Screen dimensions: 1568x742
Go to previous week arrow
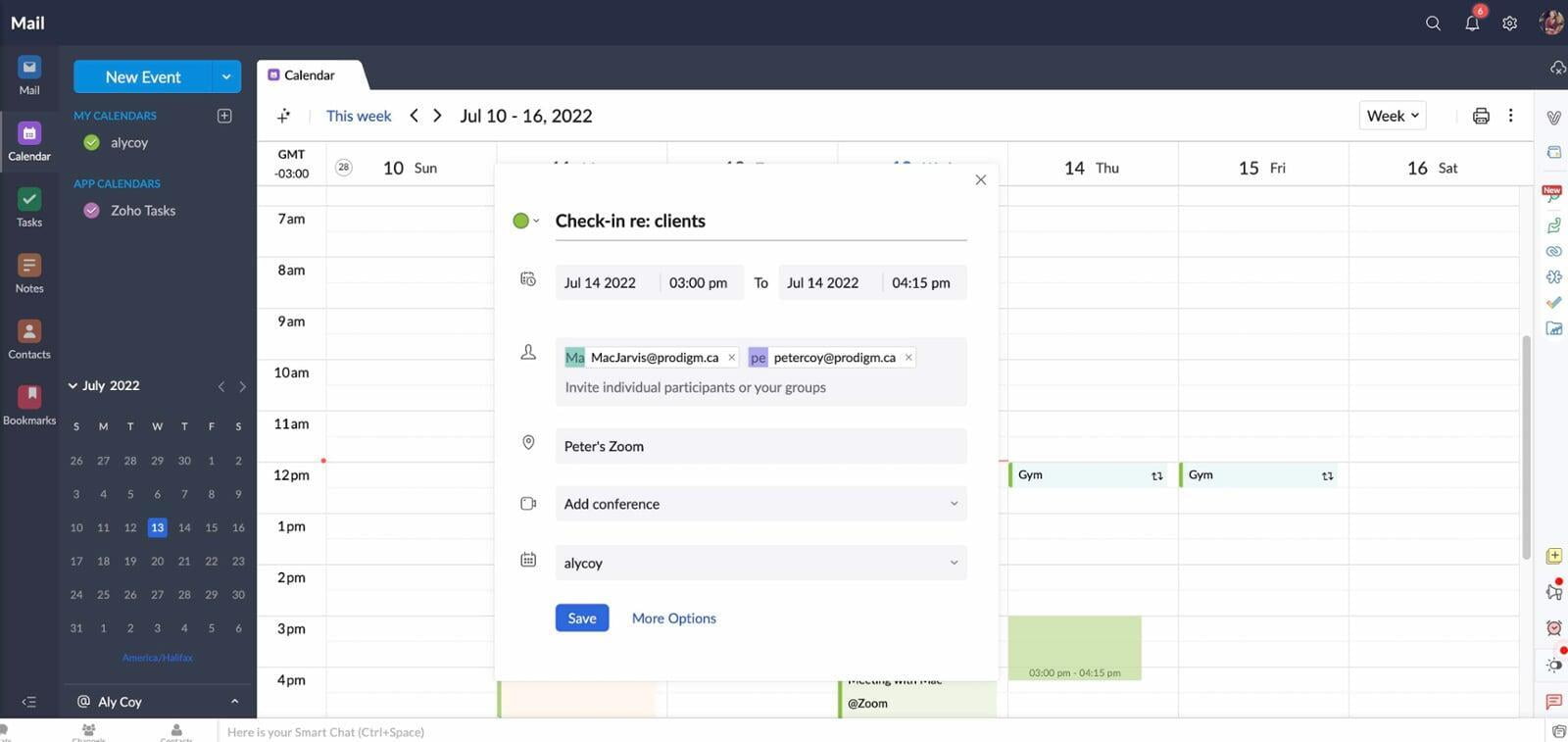click(x=414, y=116)
